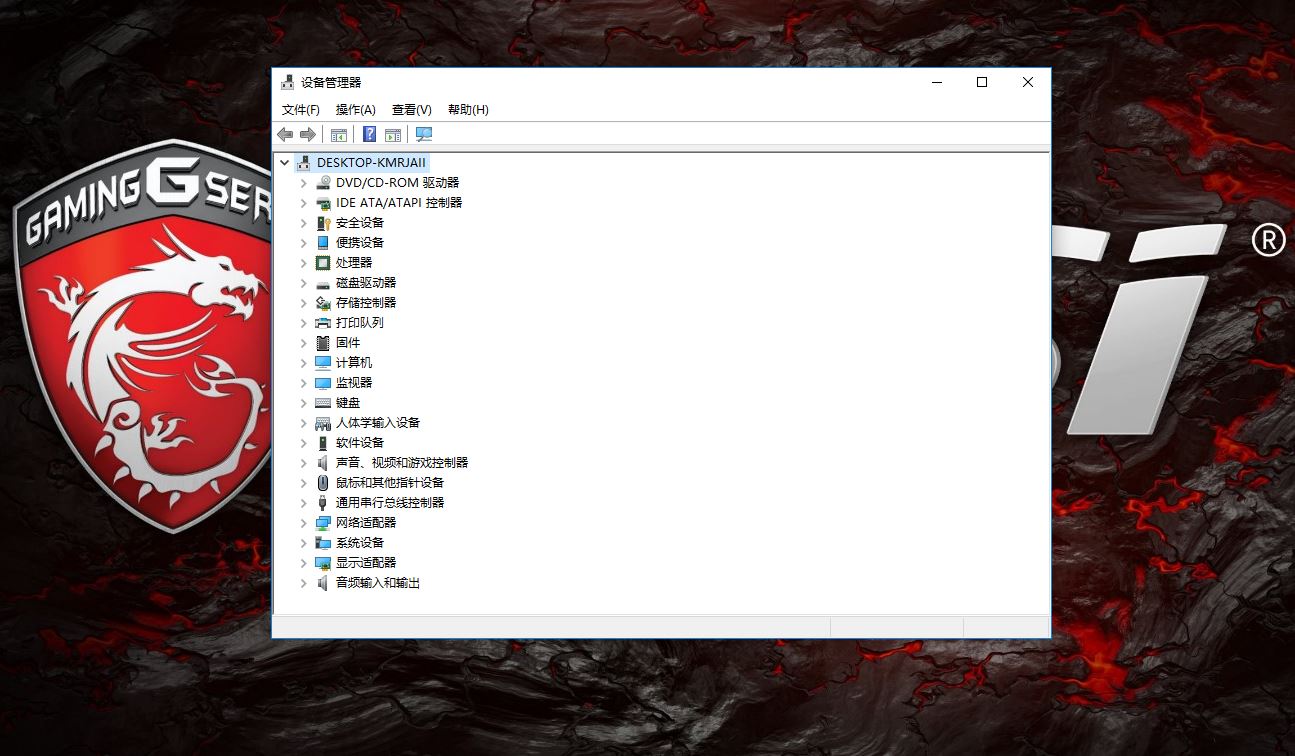This screenshot has width=1295, height=756.
Task: Expand the 计算机 category
Action: tap(304, 362)
